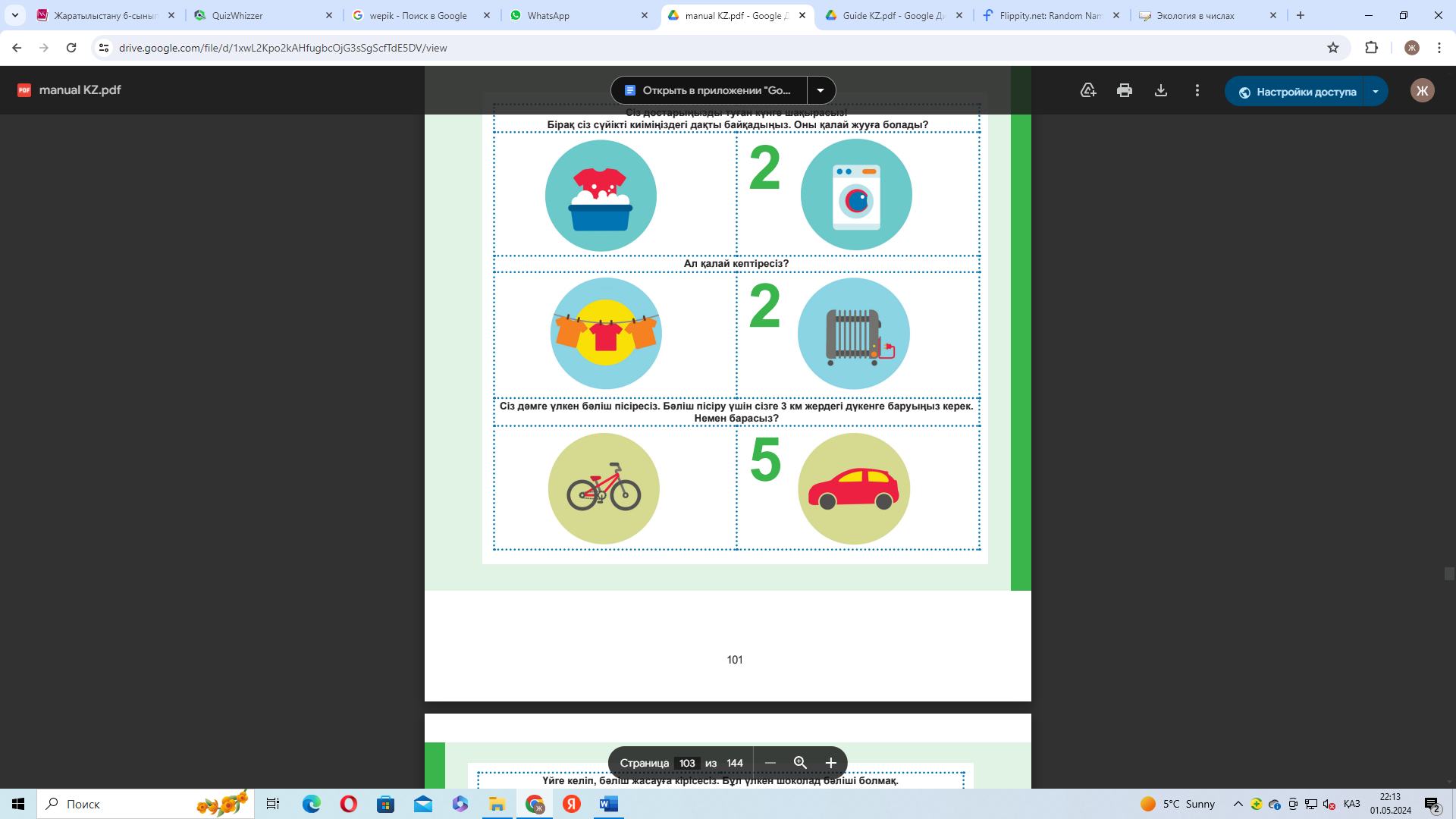Click the magnifier fit-zoom icon
Screen dimensions: 1456x819
tap(800, 763)
